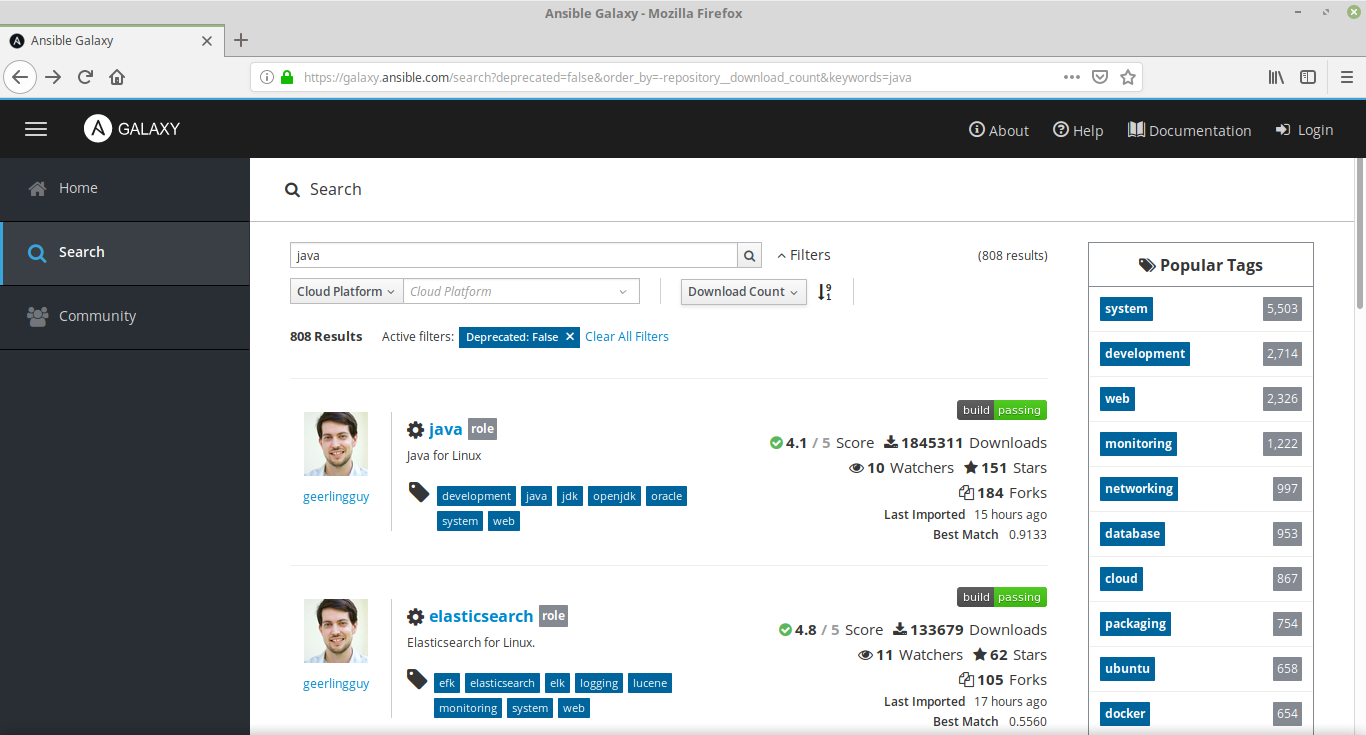Screen dimensions: 1366x735
Task: Close the Ansible Galaxy tab
Action: click(x=207, y=41)
